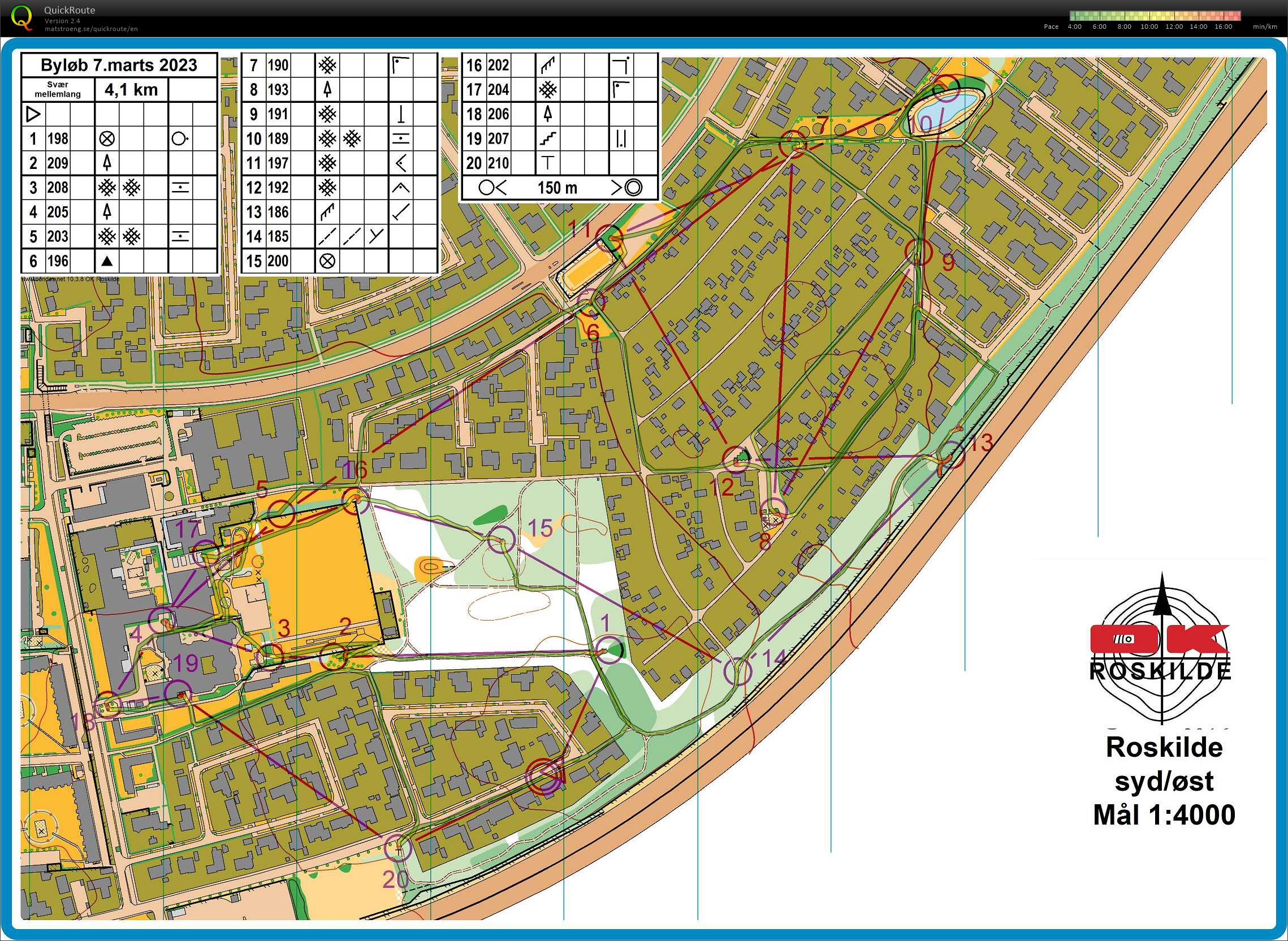Viewport: 1288px width, 941px height.
Task: Click the 'syd/øst' map title text
Action: [1164, 781]
